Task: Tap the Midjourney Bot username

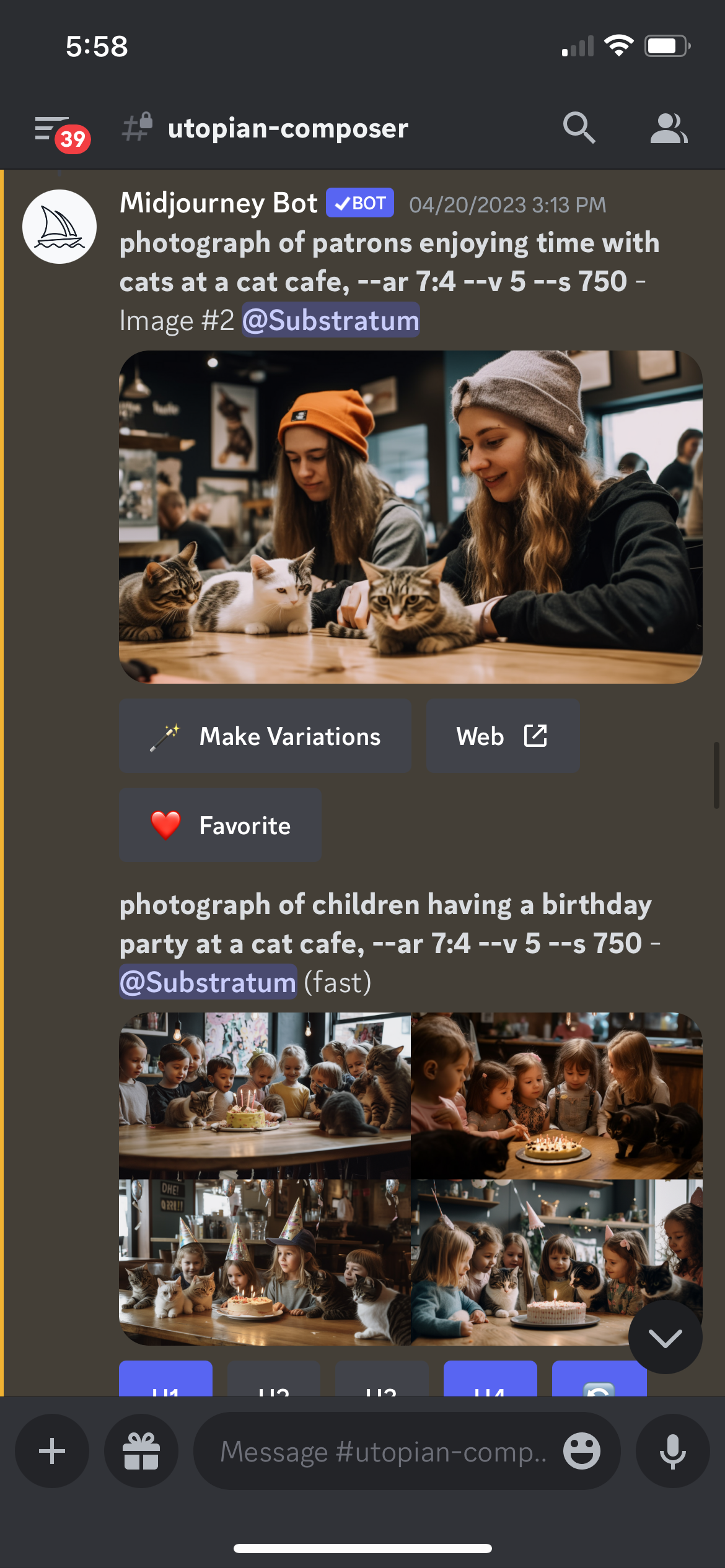Action: coord(218,203)
